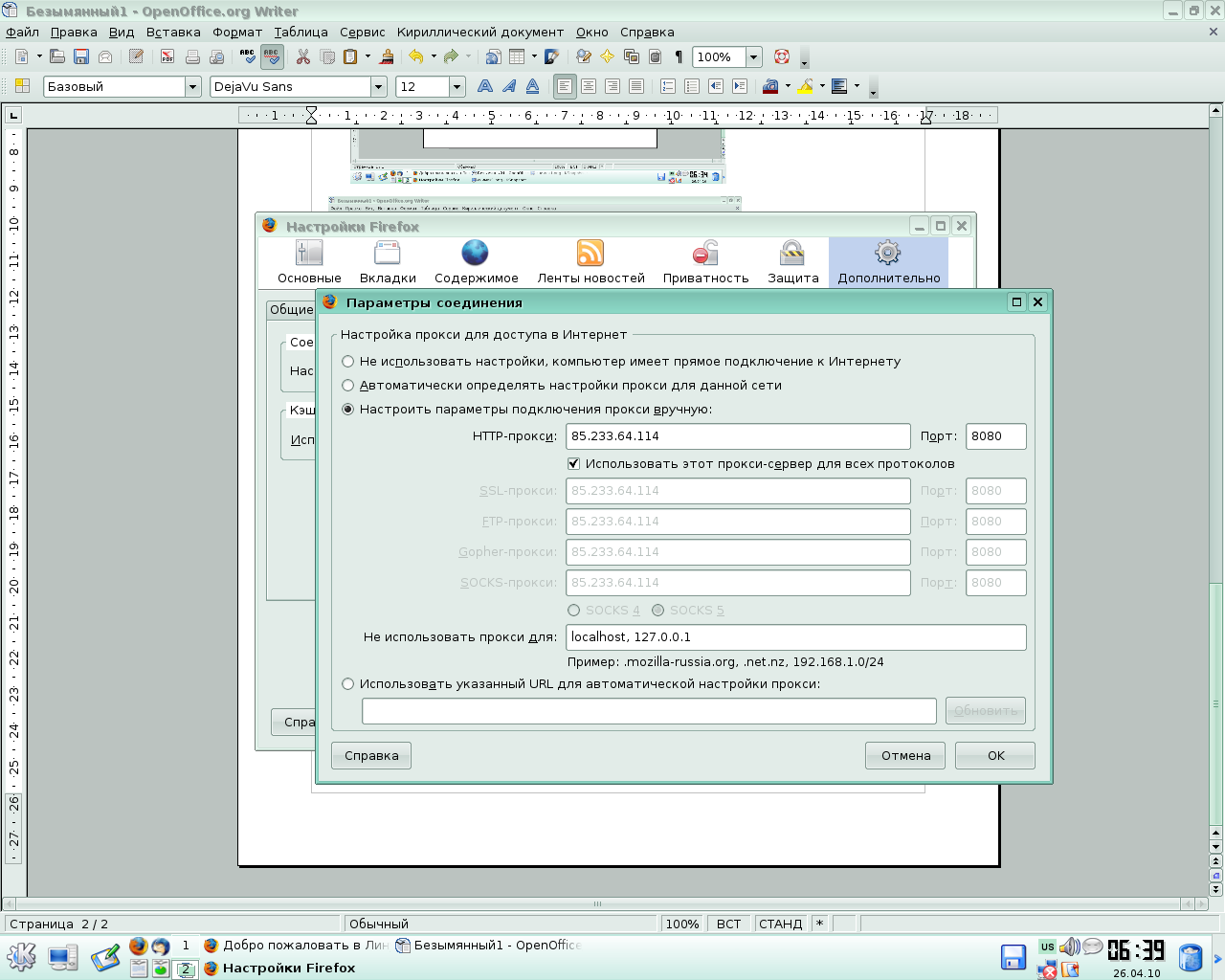Click the automatic proxy URL input field
The width and height of the screenshot is (1225, 980).
[649, 711]
